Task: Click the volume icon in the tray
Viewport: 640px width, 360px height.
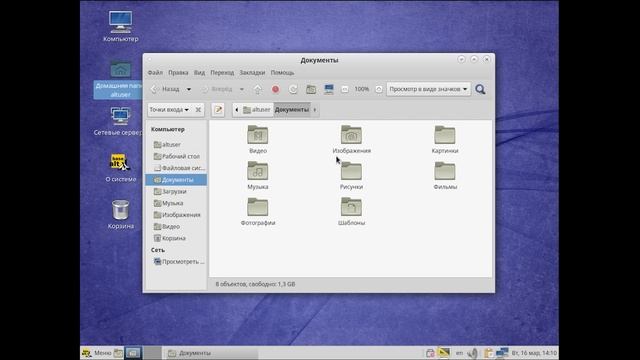Action: coord(473,353)
